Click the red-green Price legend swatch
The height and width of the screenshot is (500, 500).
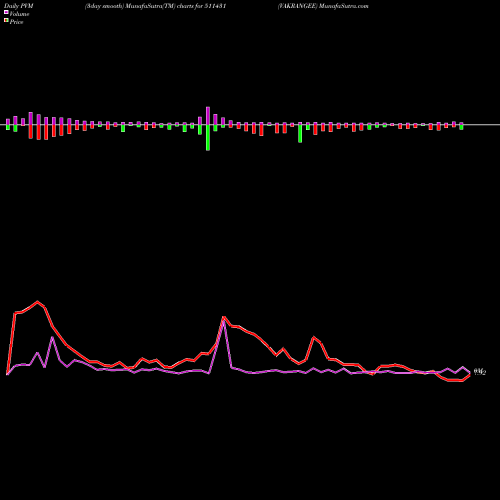6,20
